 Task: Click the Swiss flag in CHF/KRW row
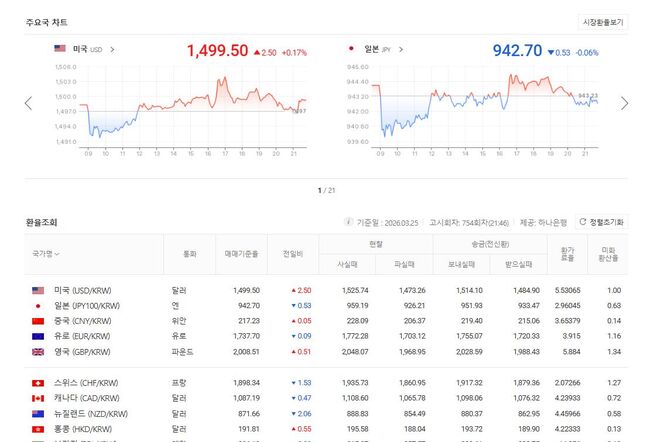(39, 383)
